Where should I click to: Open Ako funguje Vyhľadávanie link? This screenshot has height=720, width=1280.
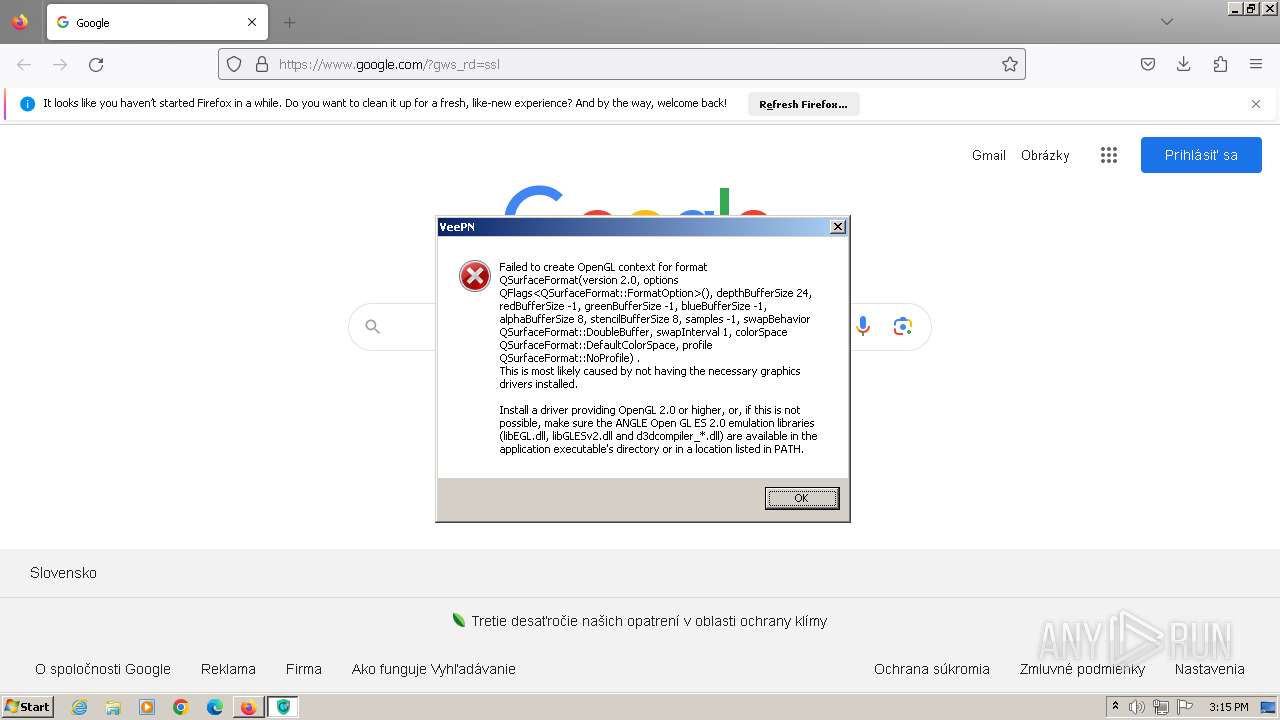coord(434,669)
